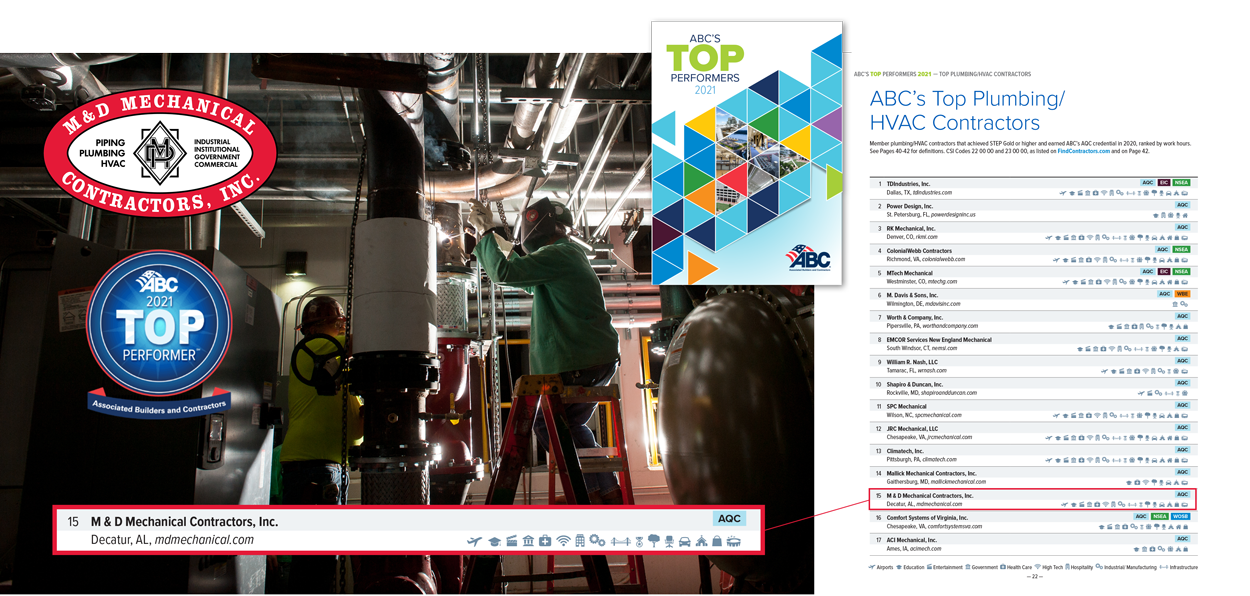Click the airplane Airports icon in the enlarged M & D callout

click(x=474, y=542)
